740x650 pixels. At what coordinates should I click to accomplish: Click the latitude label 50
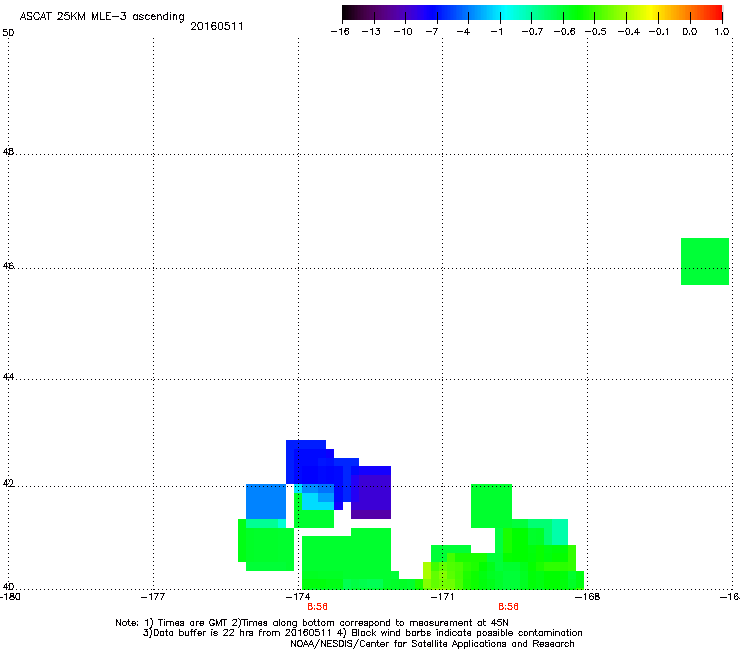8,33
